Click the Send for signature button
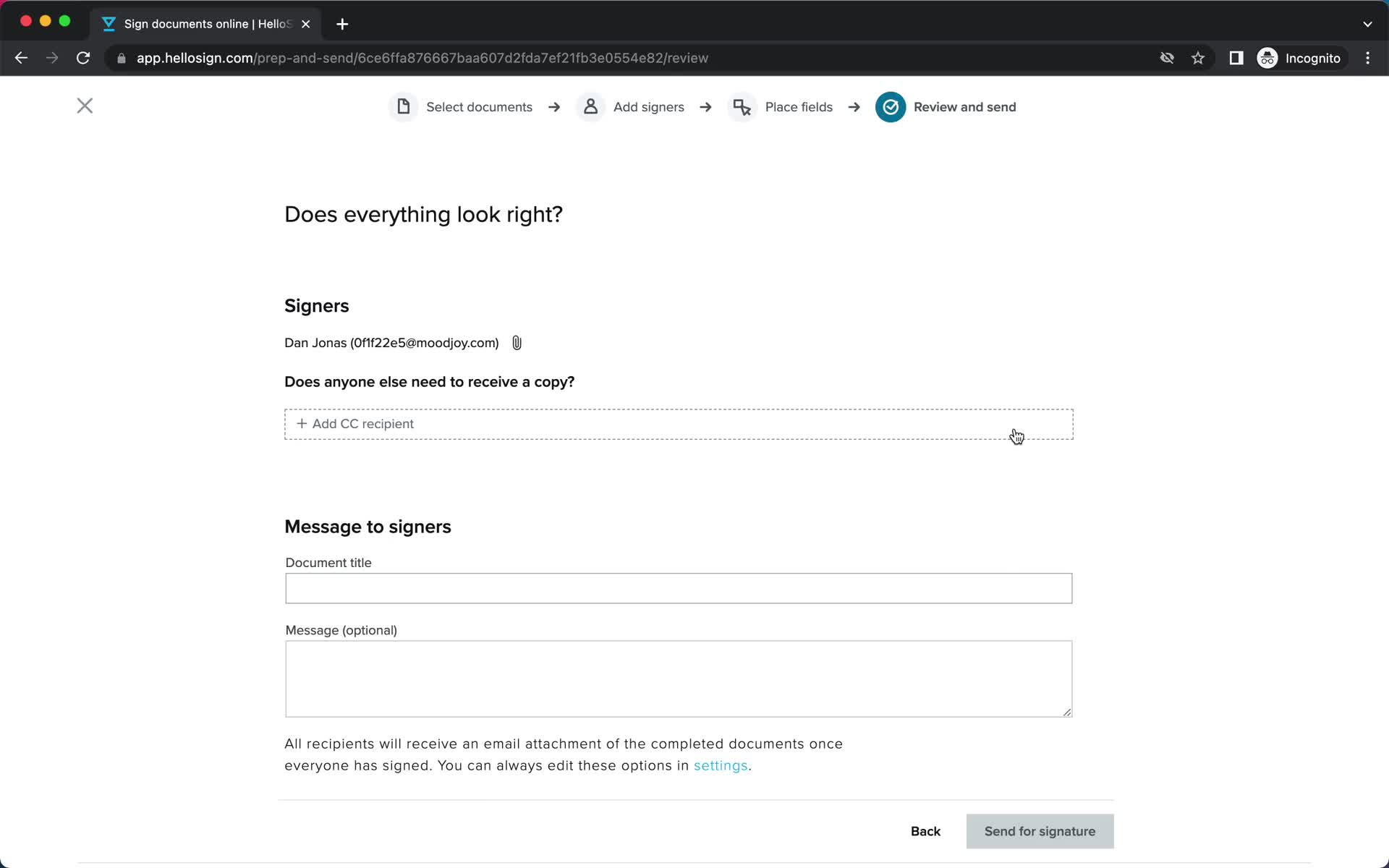 click(1040, 831)
